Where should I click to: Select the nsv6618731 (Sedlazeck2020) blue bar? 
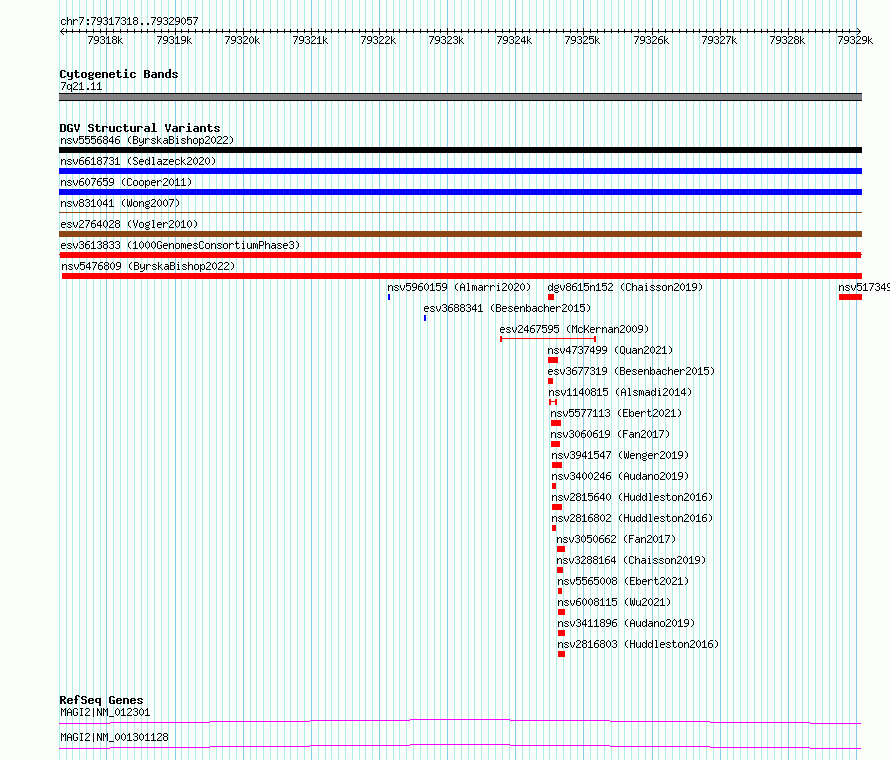tap(460, 171)
